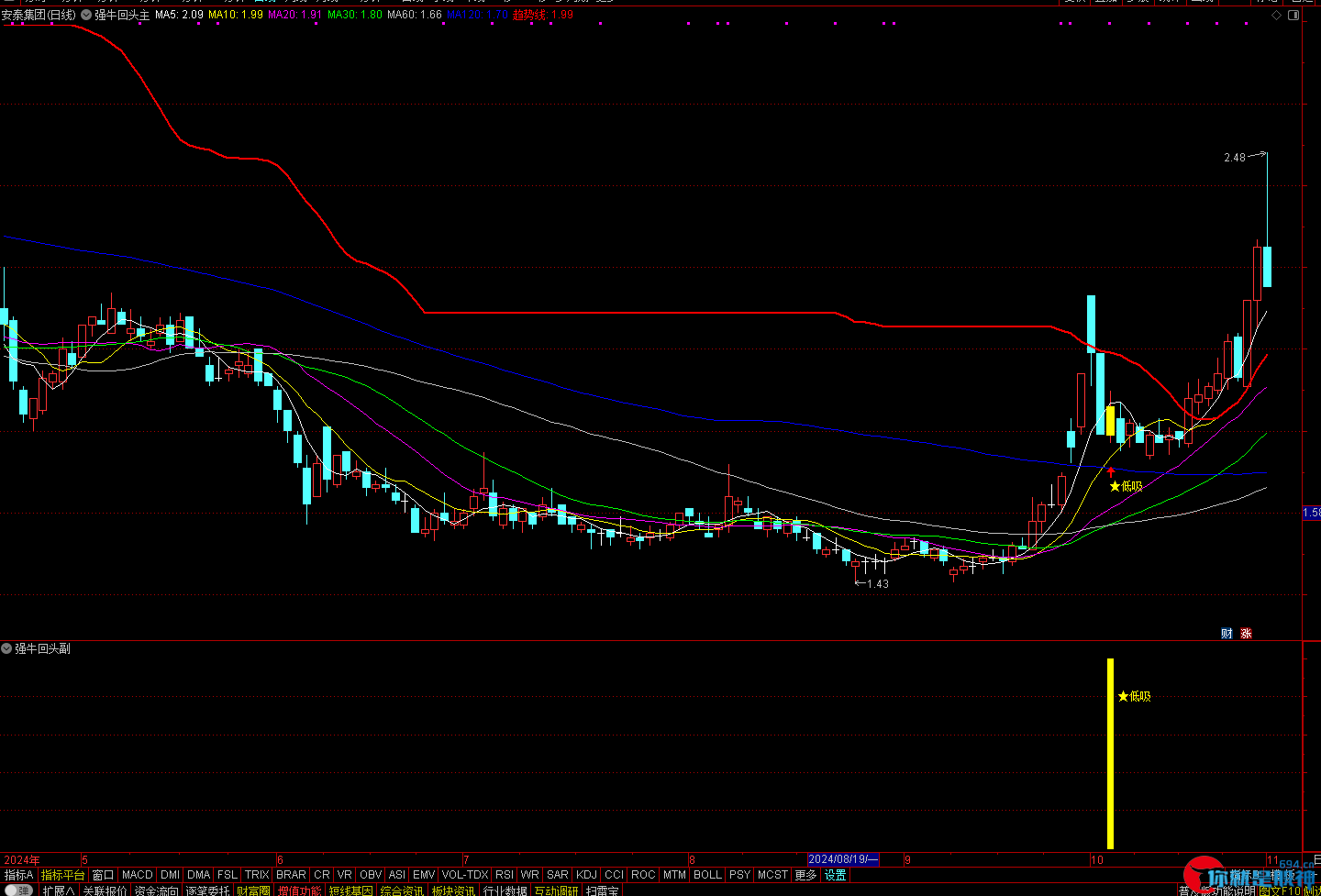Select the SAR indicator

558,875
